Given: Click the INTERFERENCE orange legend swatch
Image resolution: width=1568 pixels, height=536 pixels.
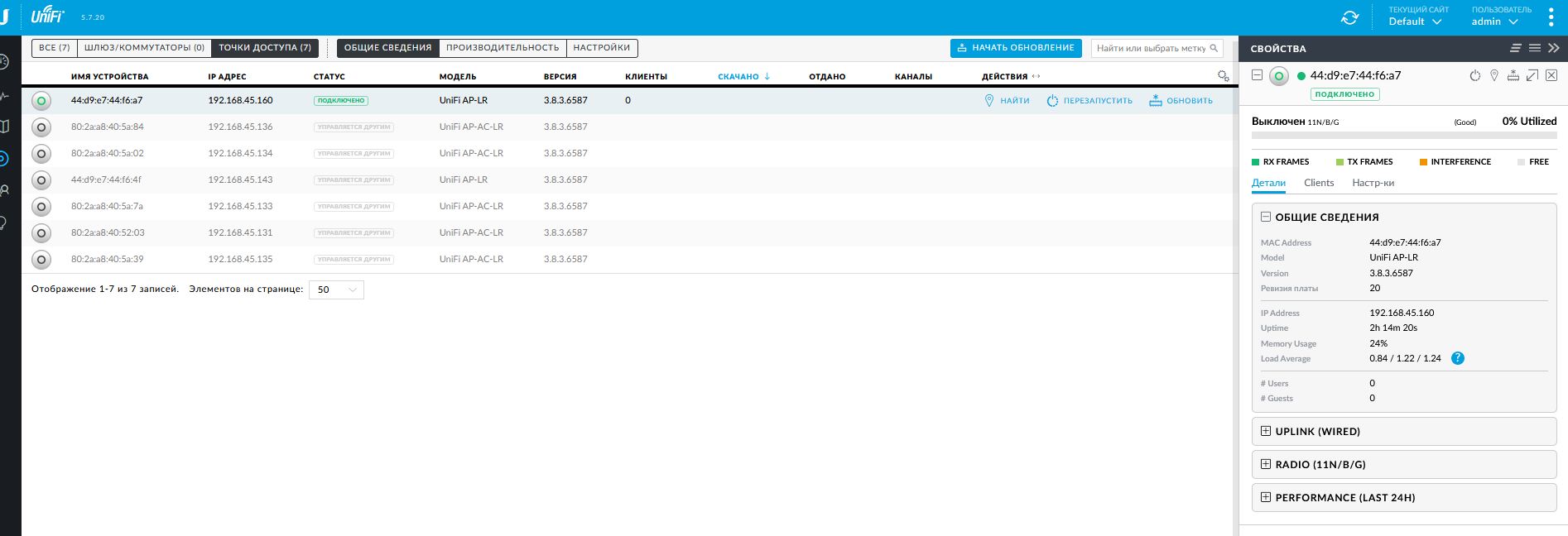Looking at the screenshot, I should 1424,162.
